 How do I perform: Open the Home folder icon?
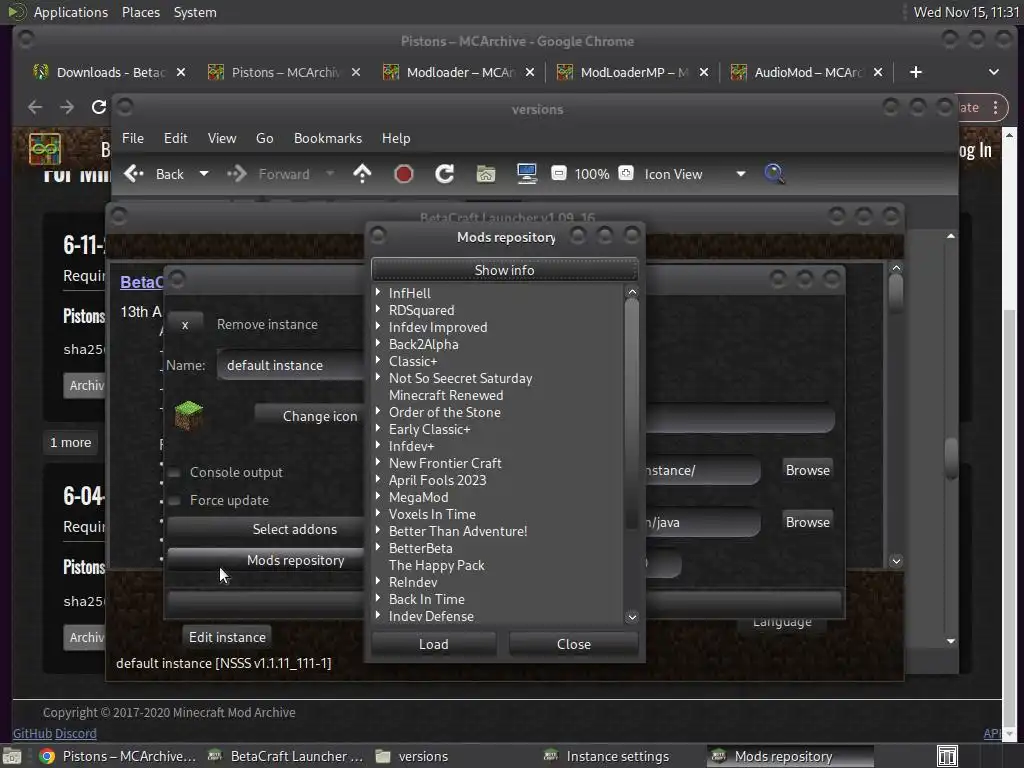tap(486, 174)
